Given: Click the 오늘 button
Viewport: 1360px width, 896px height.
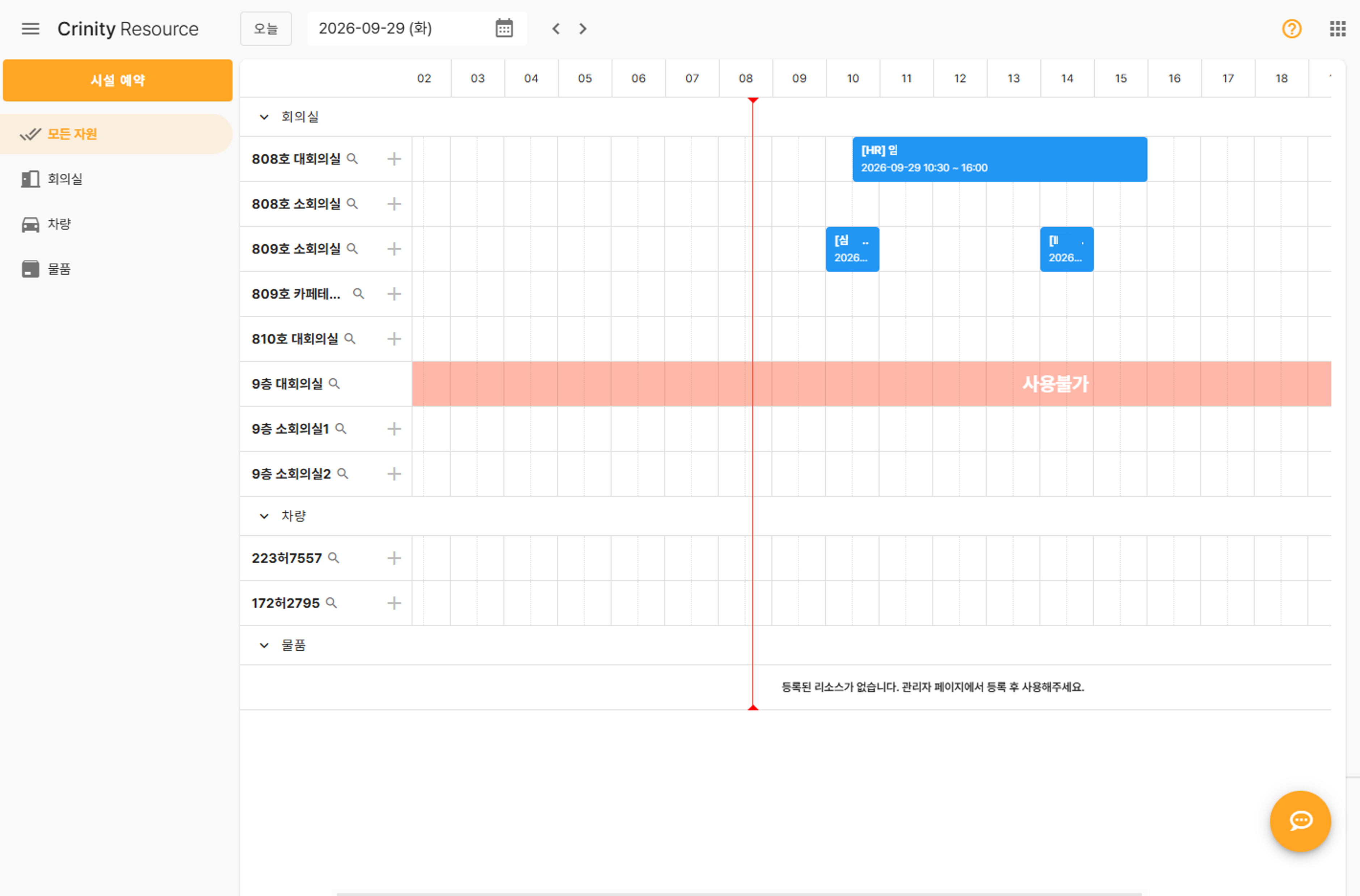Looking at the screenshot, I should tap(266, 29).
